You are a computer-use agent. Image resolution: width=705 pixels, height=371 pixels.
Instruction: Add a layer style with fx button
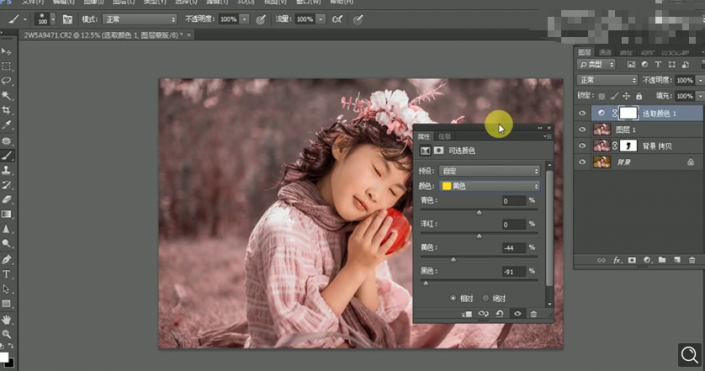617,260
